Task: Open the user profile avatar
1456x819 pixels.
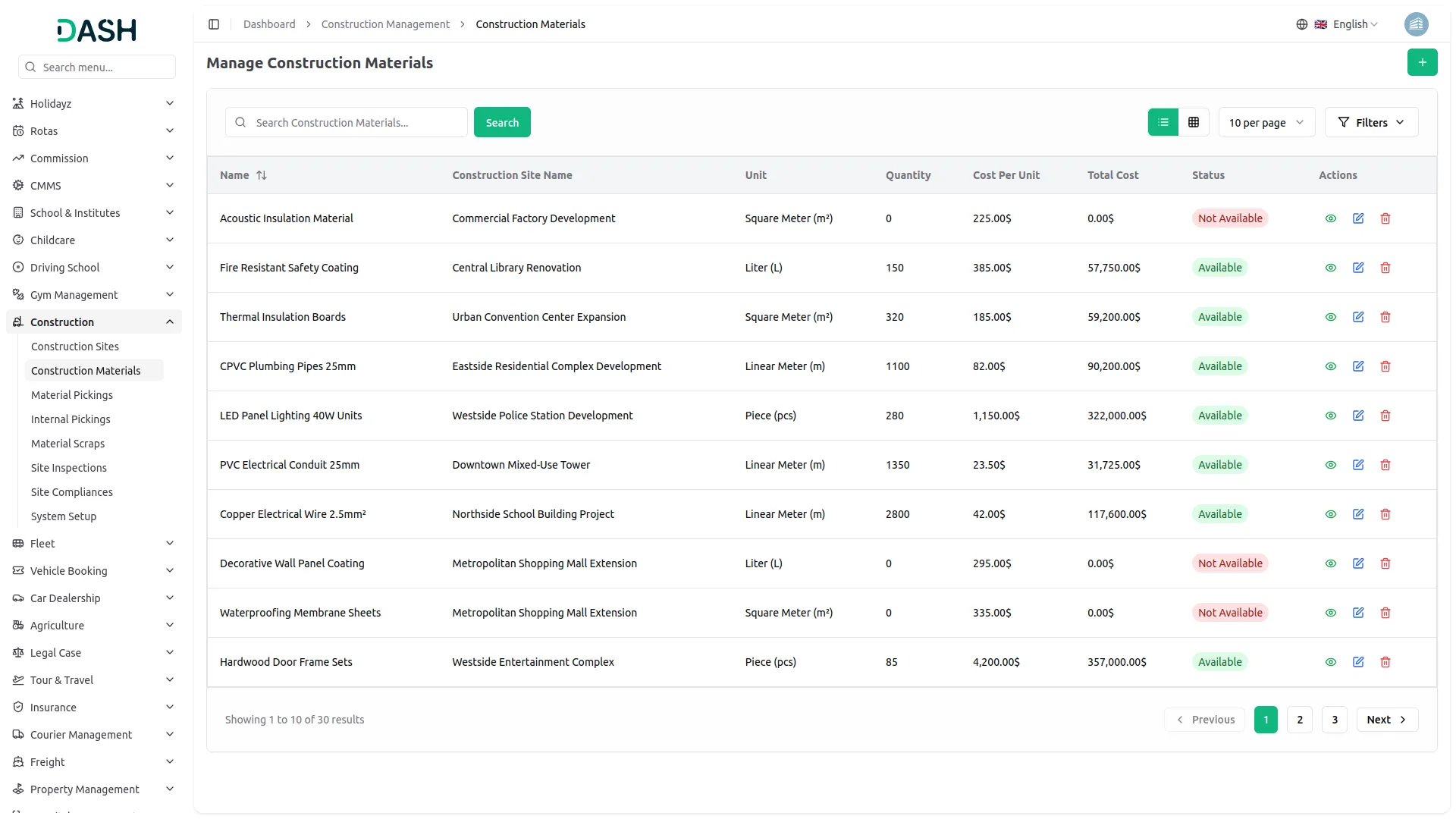Action: [x=1416, y=24]
